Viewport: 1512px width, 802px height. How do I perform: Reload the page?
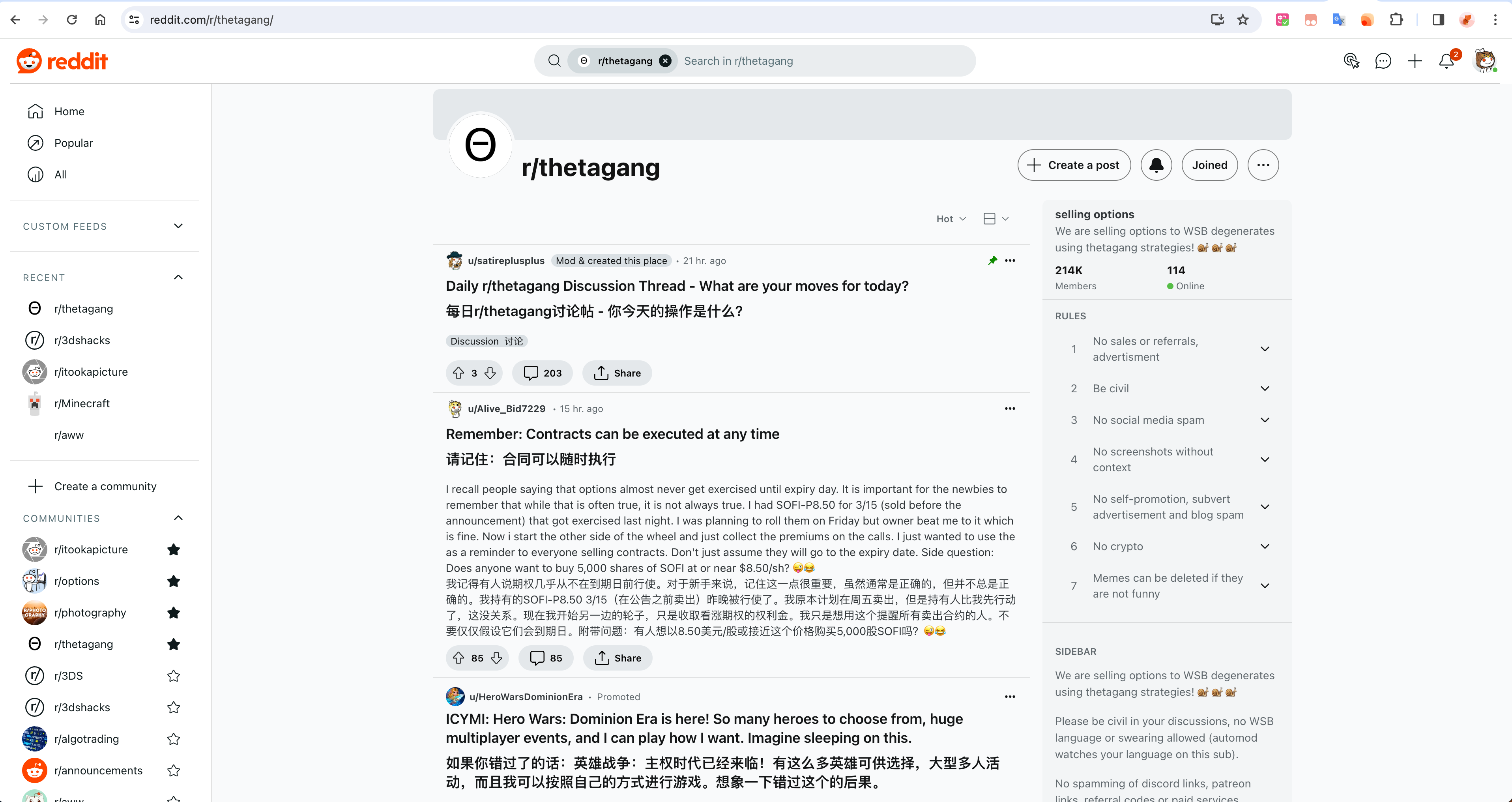point(71,19)
